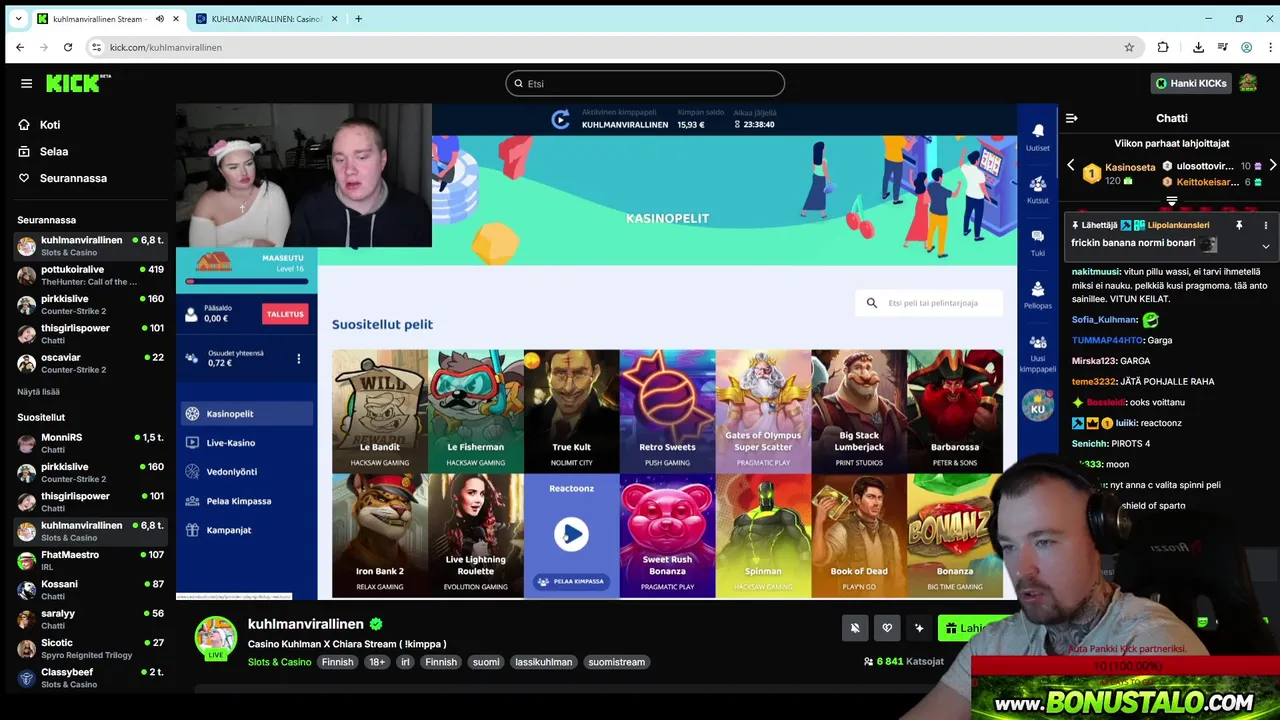The image size is (1280, 720).
Task: Select Kampanjat menu item
Action: click(247, 530)
